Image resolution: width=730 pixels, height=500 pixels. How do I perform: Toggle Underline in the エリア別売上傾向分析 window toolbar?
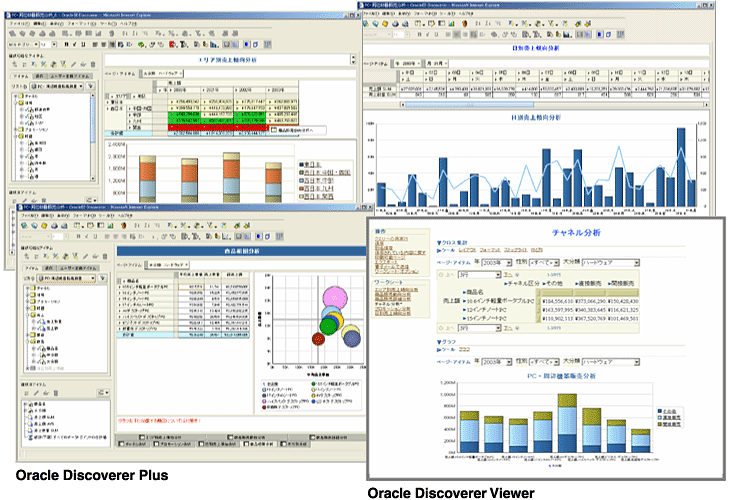tap(83, 44)
